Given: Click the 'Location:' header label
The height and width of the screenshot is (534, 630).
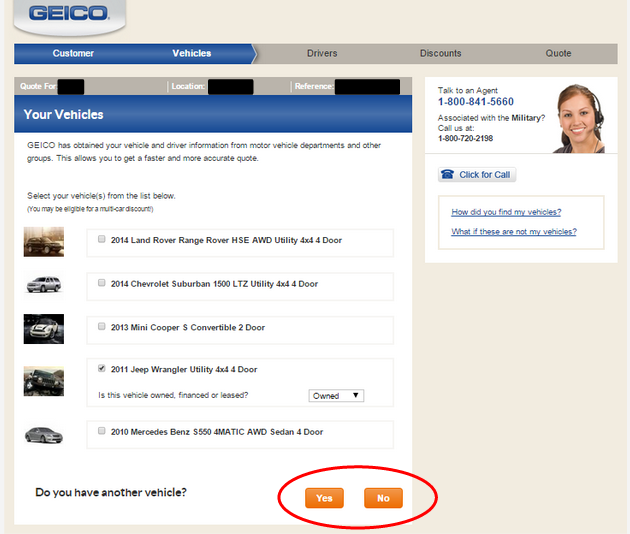Looking at the screenshot, I should pos(188,86).
